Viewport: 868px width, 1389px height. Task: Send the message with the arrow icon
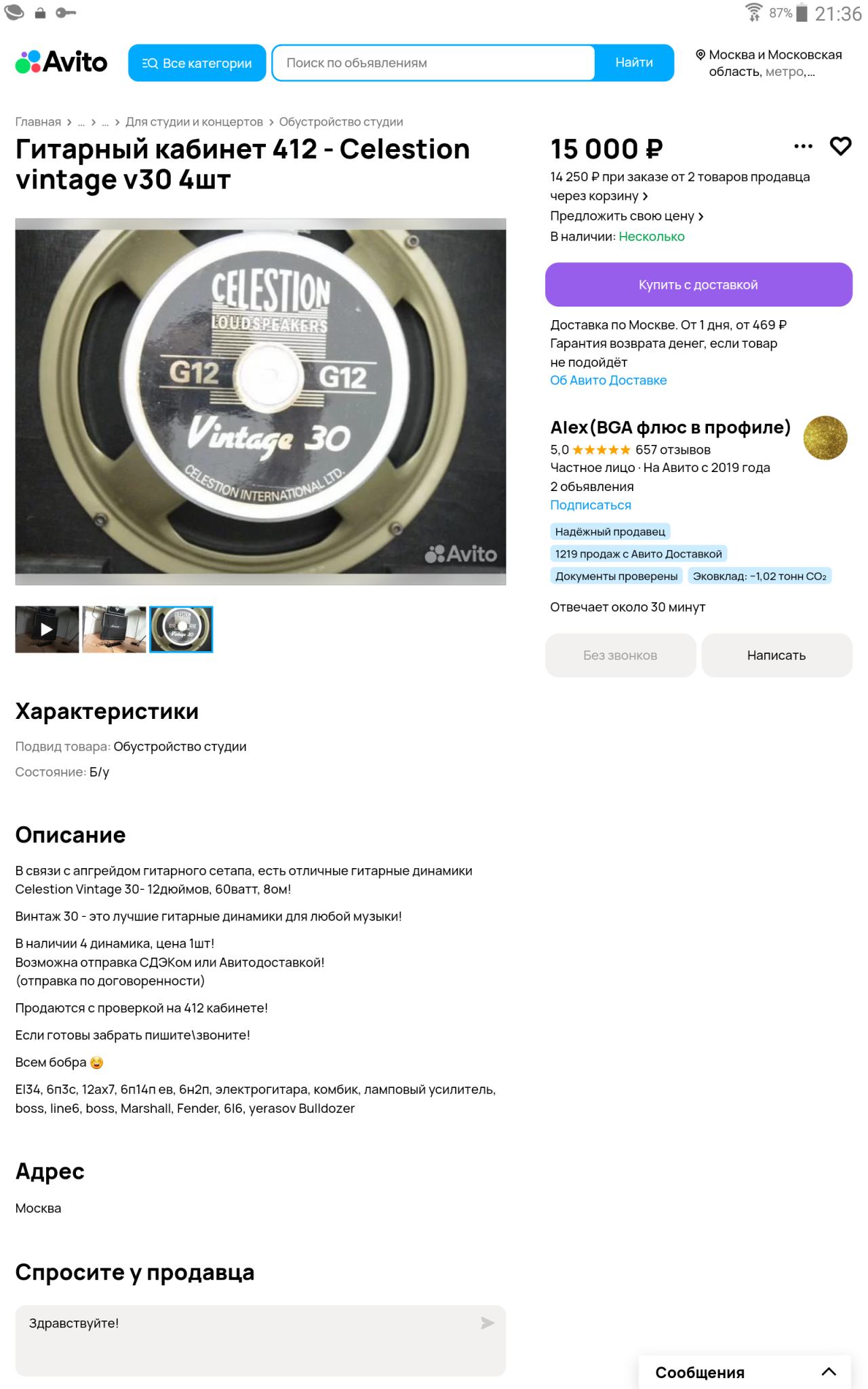(x=487, y=1323)
